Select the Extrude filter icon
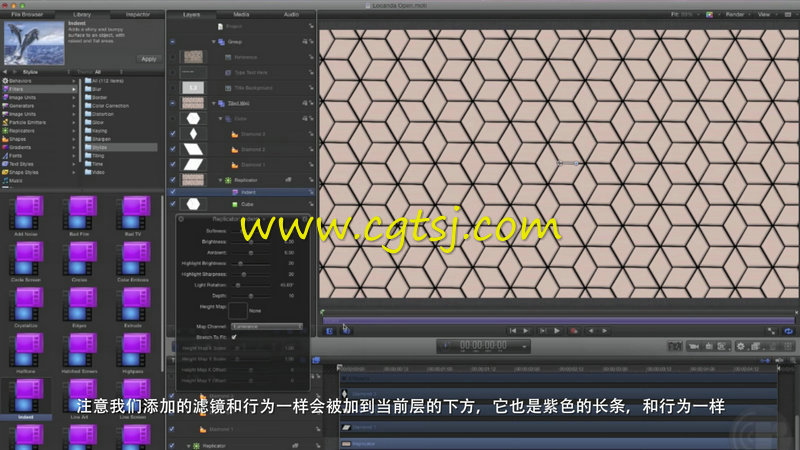Viewport: 800px width, 450px height. [x=133, y=304]
